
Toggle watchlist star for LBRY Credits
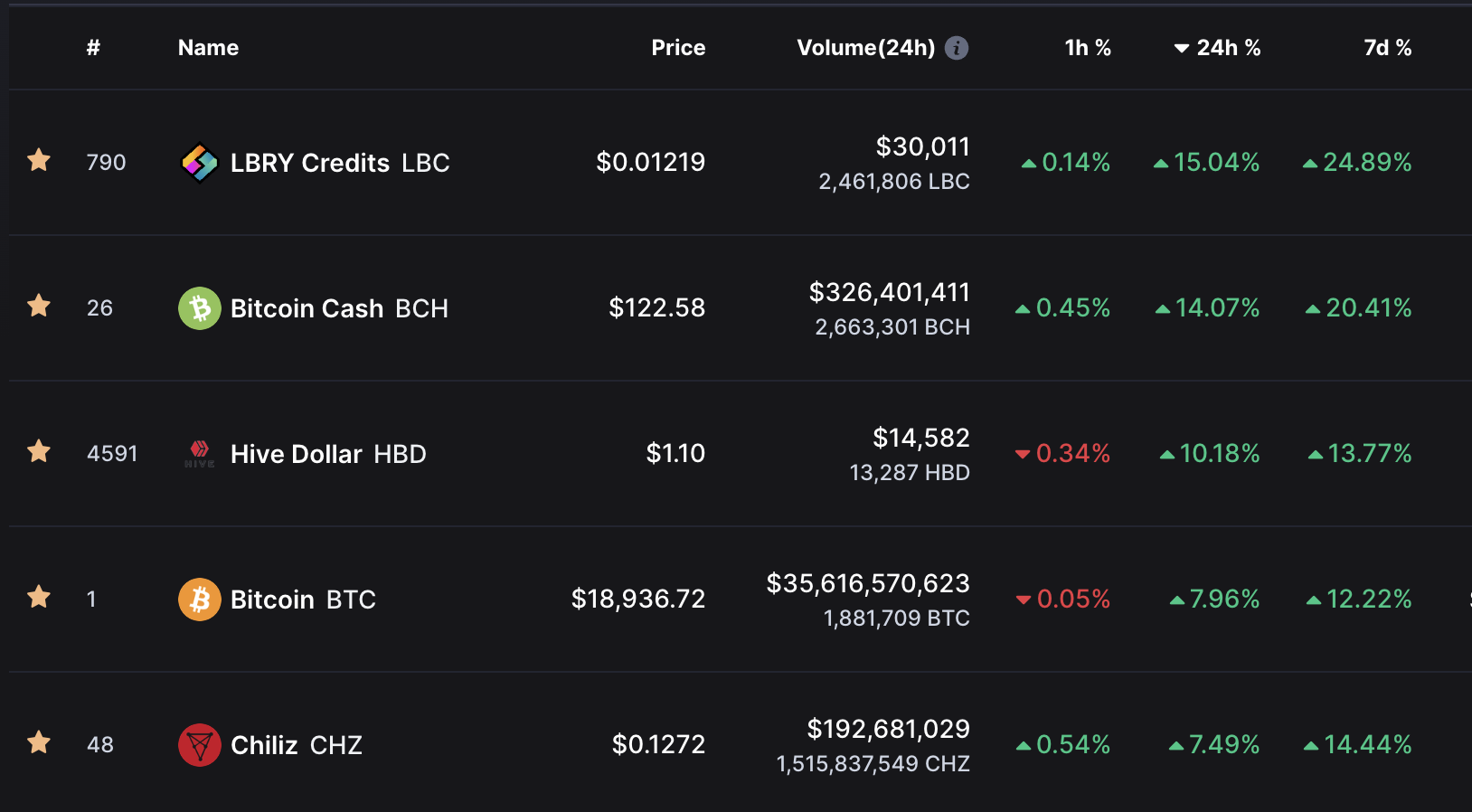pyautogui.click(x=39, y=161)
